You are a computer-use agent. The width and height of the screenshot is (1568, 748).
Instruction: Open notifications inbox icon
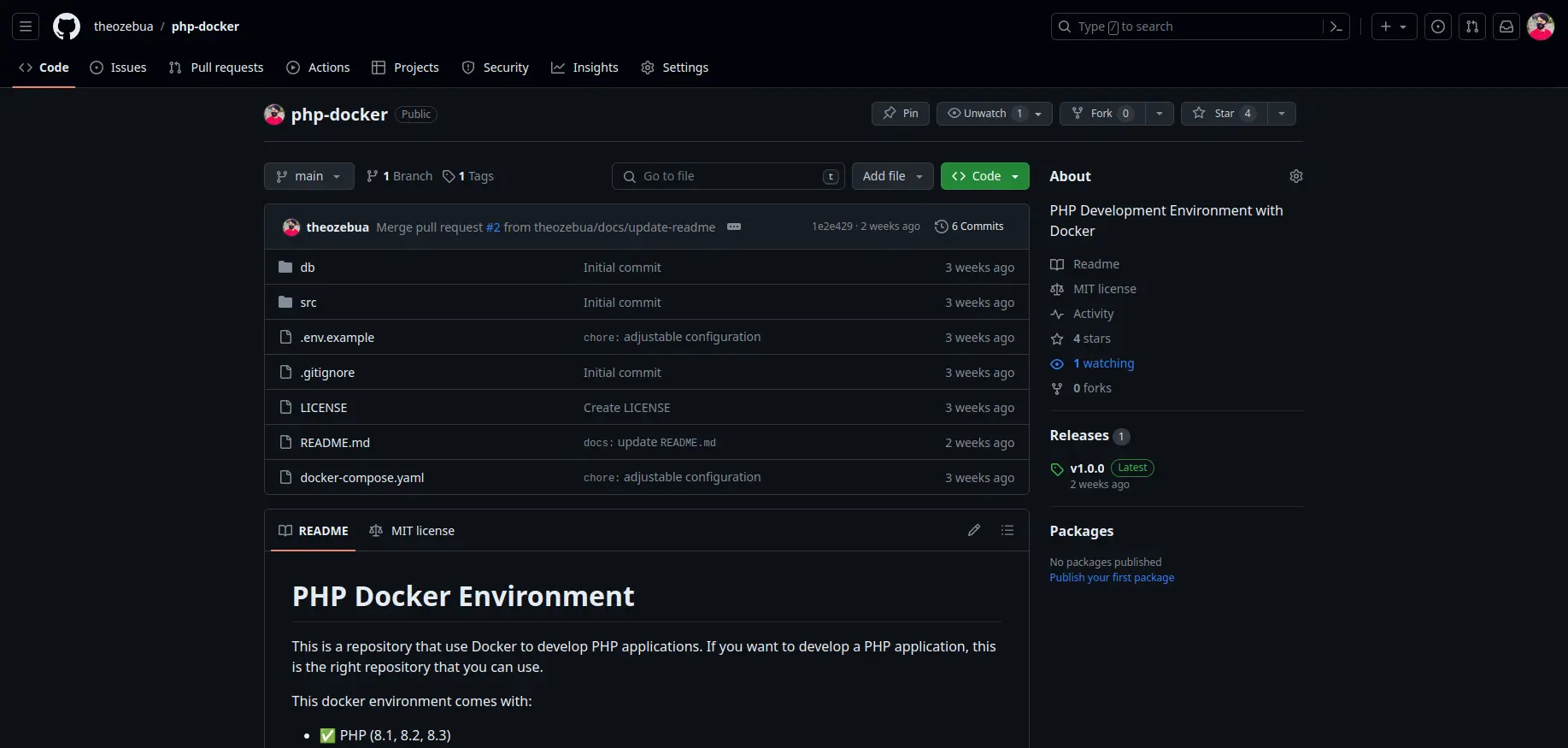1506,27
